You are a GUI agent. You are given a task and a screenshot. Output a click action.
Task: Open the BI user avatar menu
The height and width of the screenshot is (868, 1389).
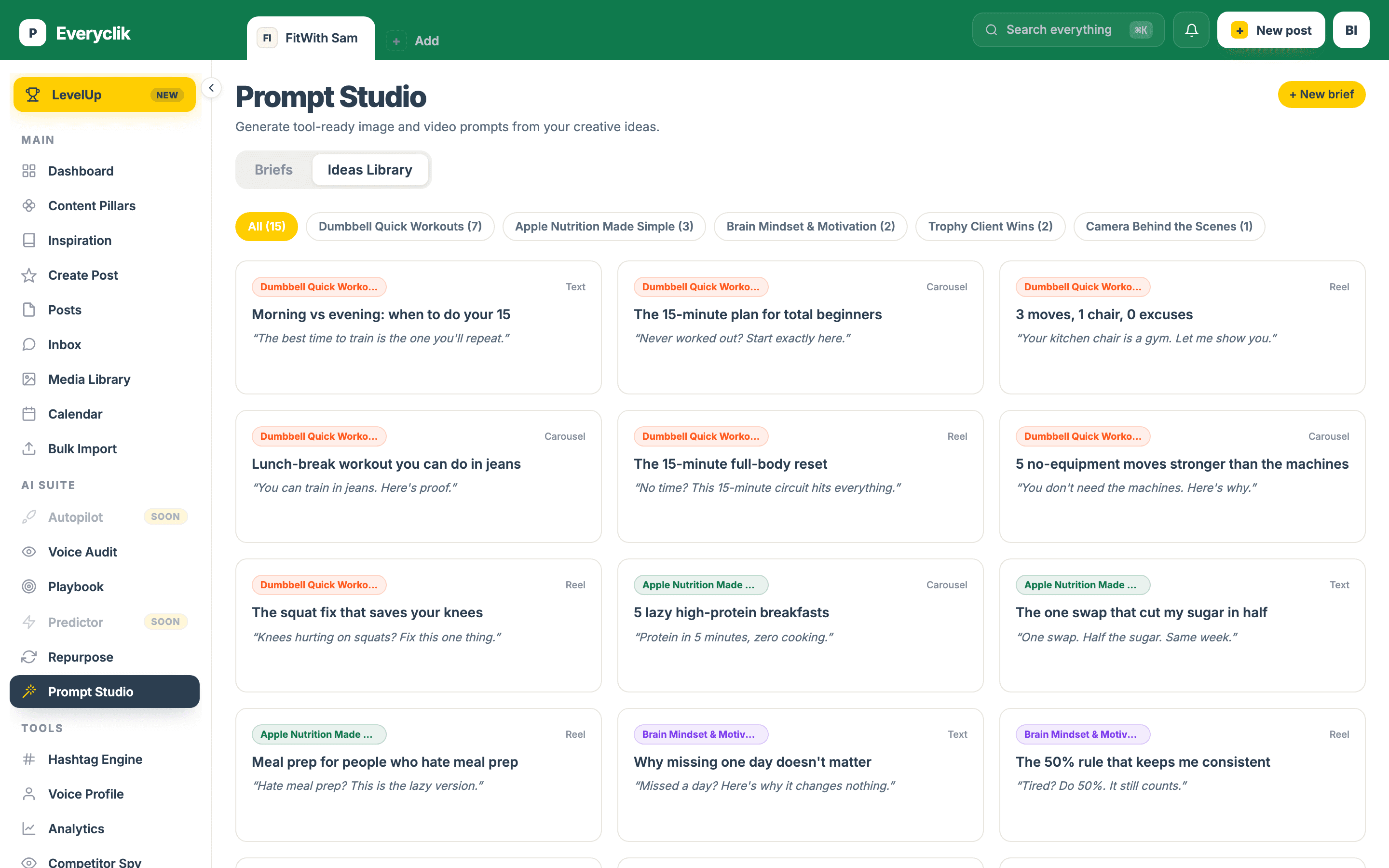[x=1351, y=30]
